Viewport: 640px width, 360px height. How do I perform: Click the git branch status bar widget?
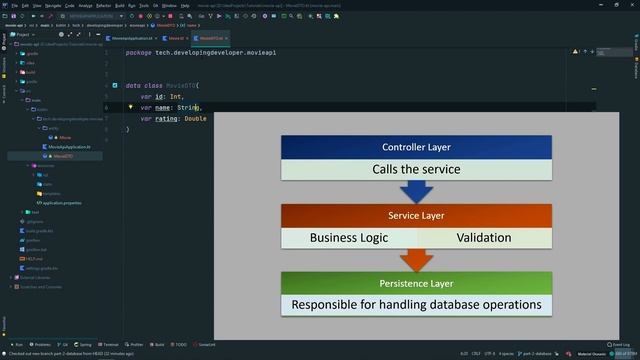point(534,354)
